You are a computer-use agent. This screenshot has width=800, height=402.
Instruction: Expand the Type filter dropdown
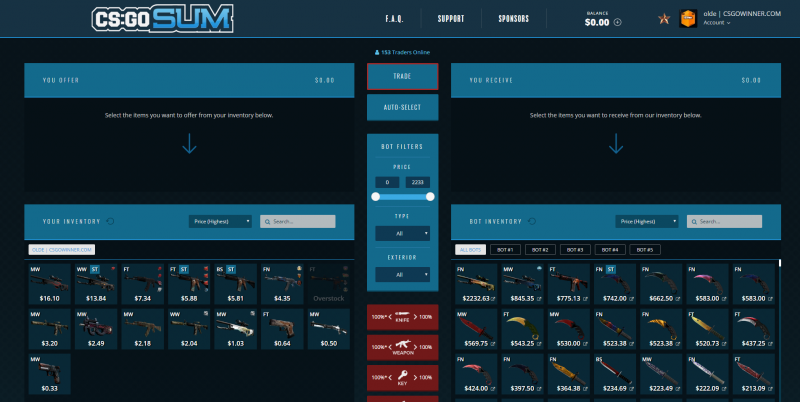(402, 234)
